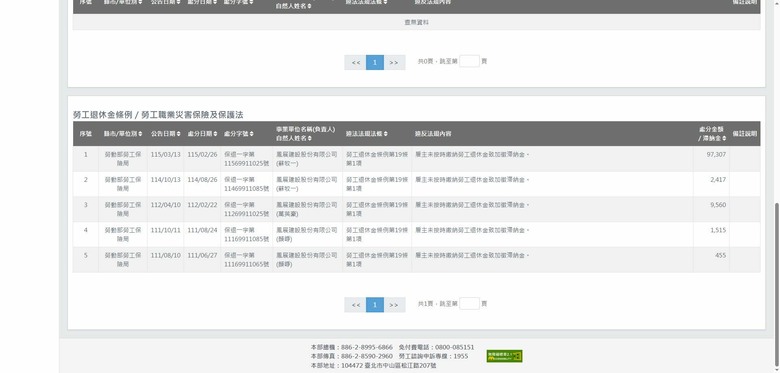Viewport: 780px width, 373px height.
Task: Focus the jump-to-page field beside 共1頁
Action: click(469, 303)
